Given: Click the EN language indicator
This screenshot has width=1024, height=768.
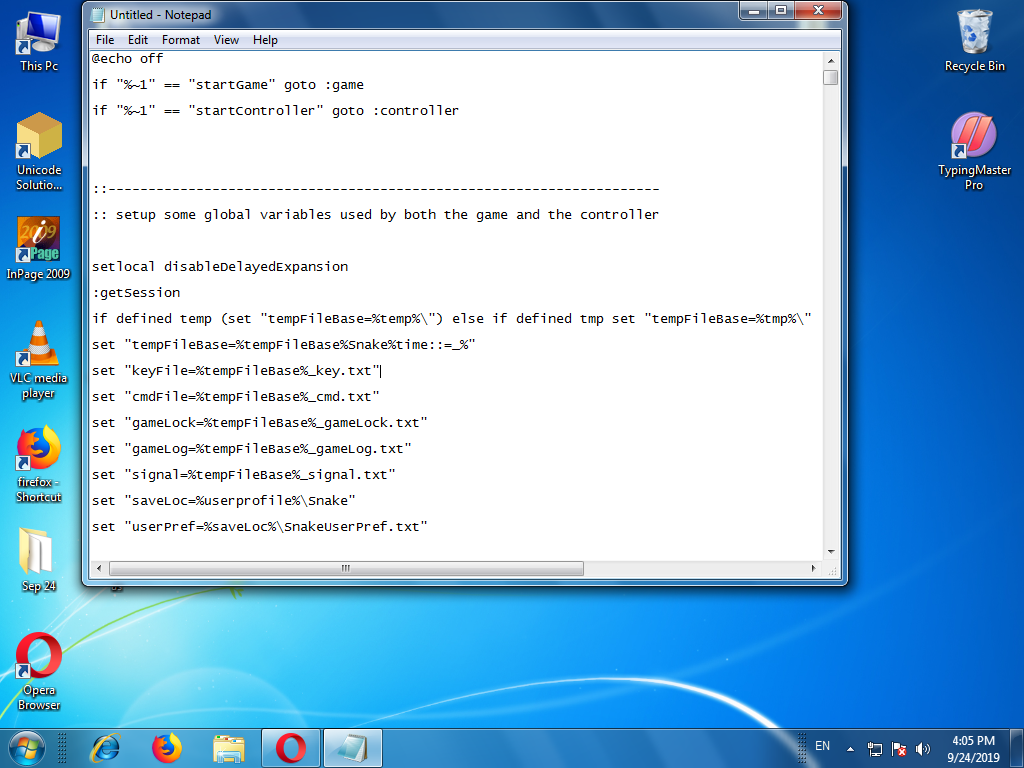Looking at the screenshot, I should pyautogui.click(x=822, y=746).
